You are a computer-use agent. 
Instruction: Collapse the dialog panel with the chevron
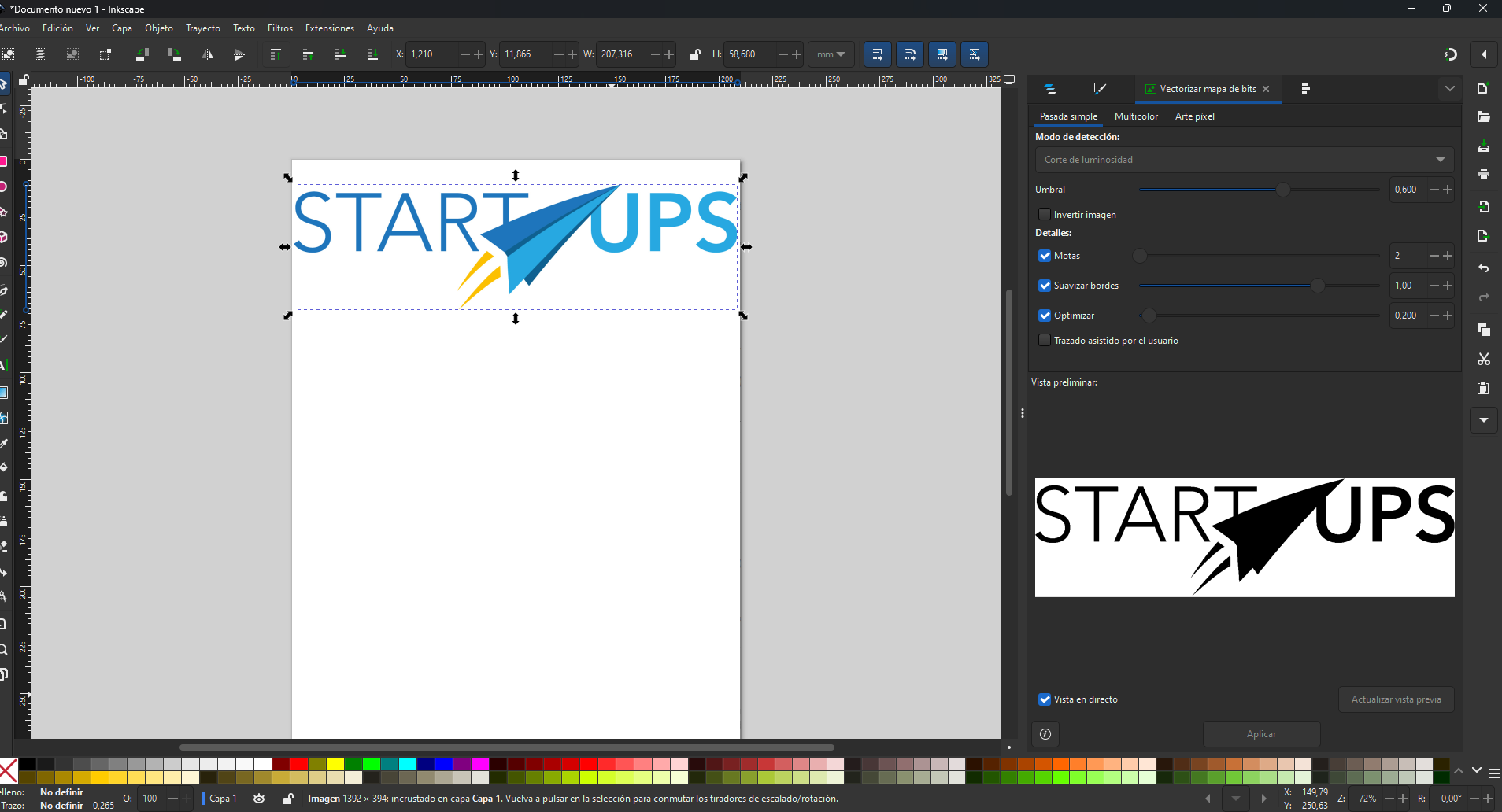point(1451,87)
